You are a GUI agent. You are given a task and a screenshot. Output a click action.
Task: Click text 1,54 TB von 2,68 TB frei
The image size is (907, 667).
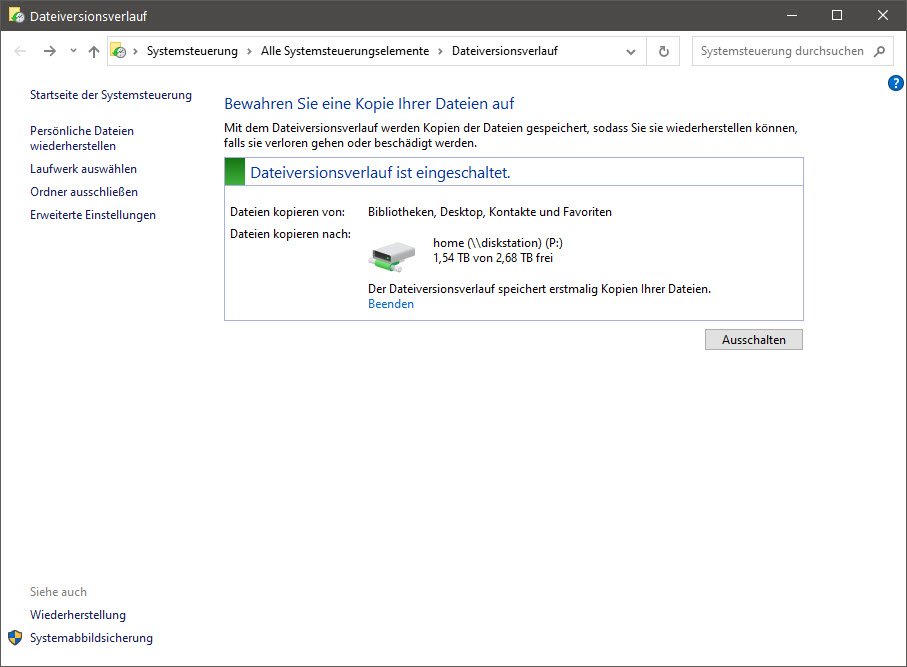click(x=493, y=258)
